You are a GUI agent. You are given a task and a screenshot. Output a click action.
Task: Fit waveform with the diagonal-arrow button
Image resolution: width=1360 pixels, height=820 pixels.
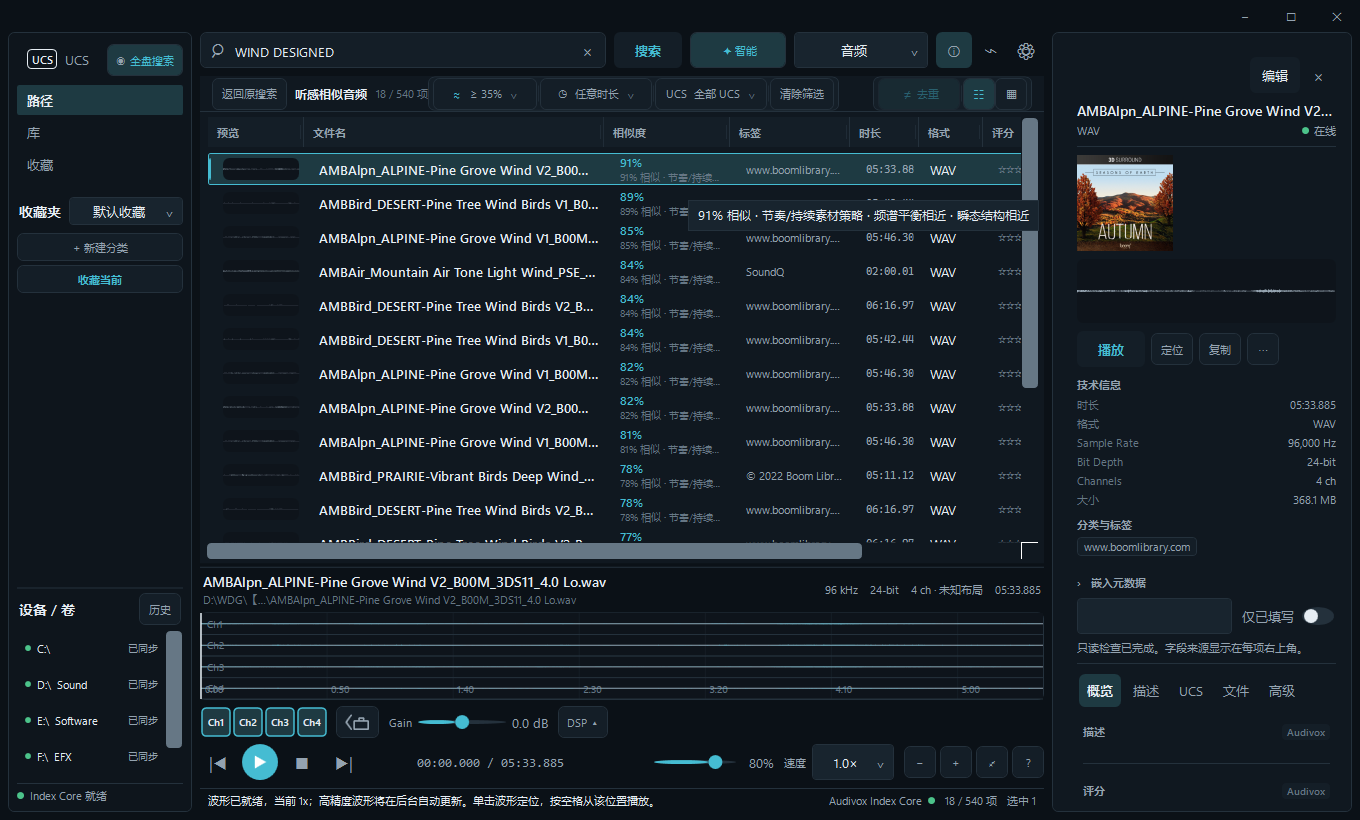[992, 762]
